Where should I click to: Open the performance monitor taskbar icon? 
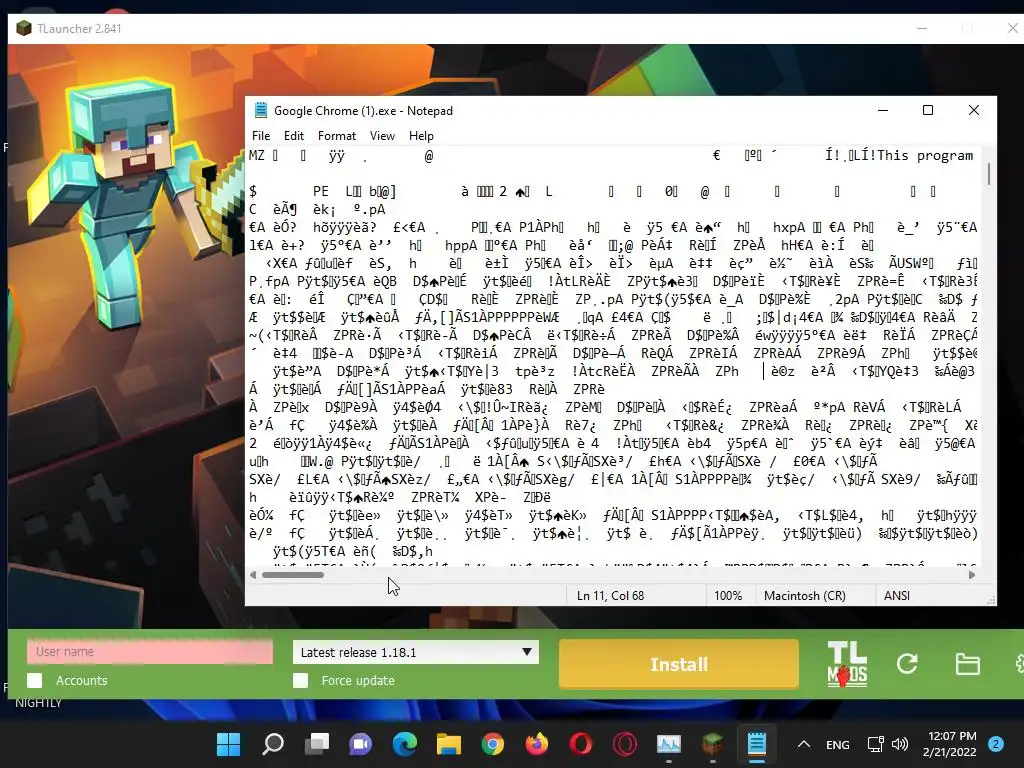pyautogui.click(x=669, y=744)
